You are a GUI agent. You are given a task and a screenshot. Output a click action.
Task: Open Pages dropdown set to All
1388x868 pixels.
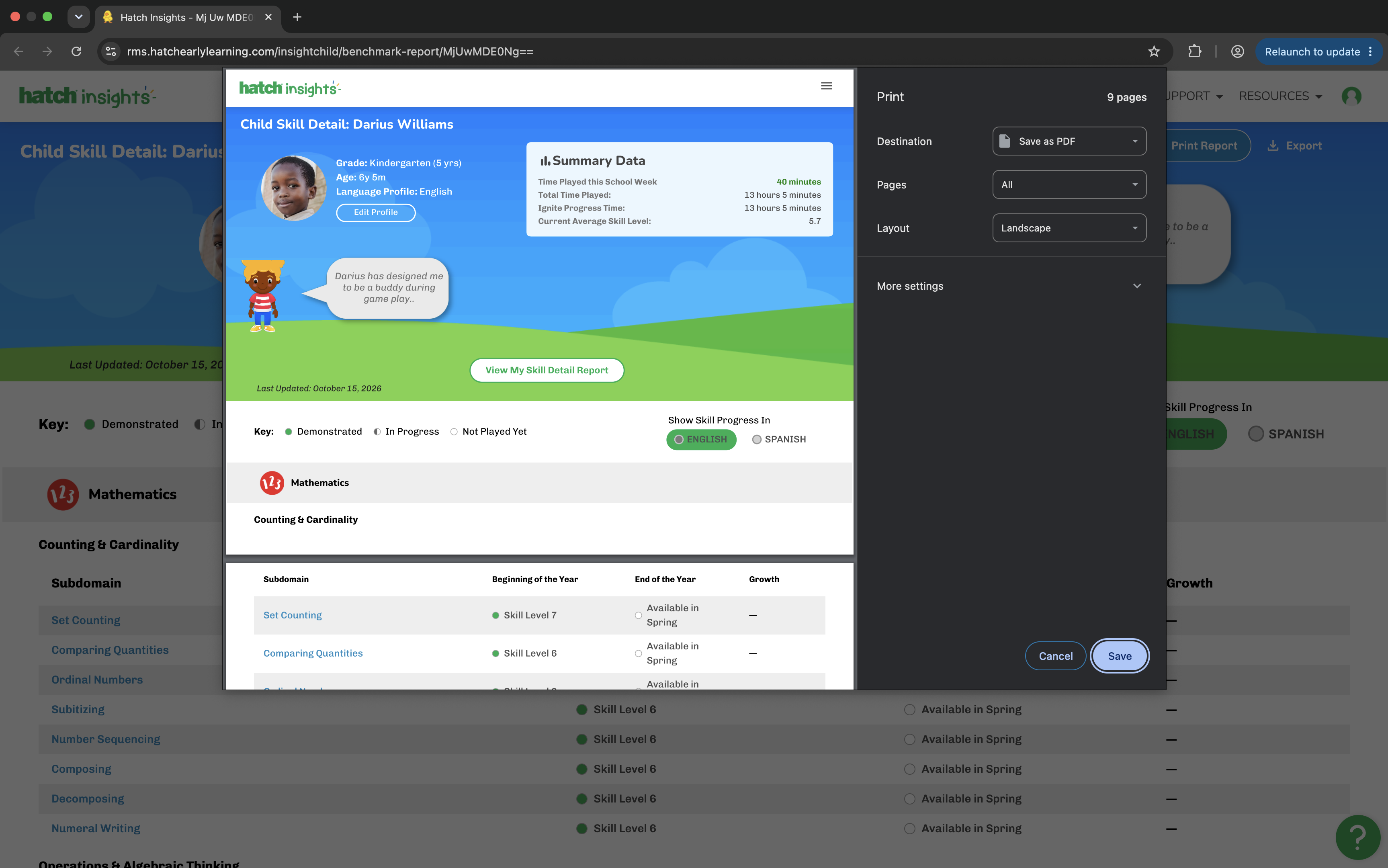point(1069,185)
